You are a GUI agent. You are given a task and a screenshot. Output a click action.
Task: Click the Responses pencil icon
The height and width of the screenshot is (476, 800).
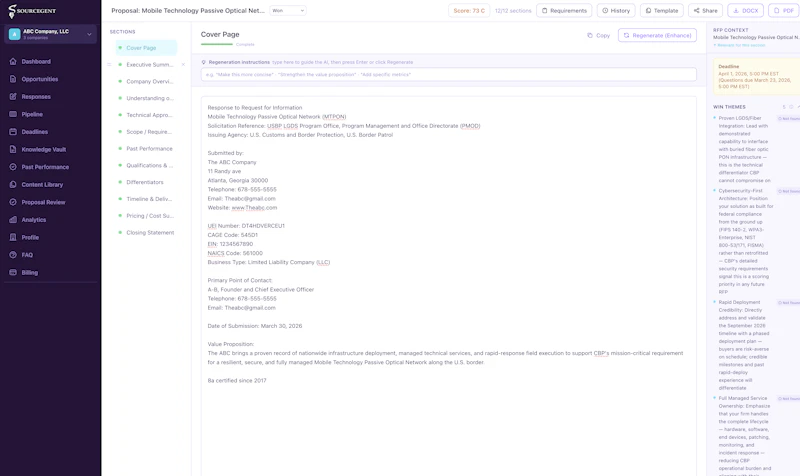coord(13,96)
